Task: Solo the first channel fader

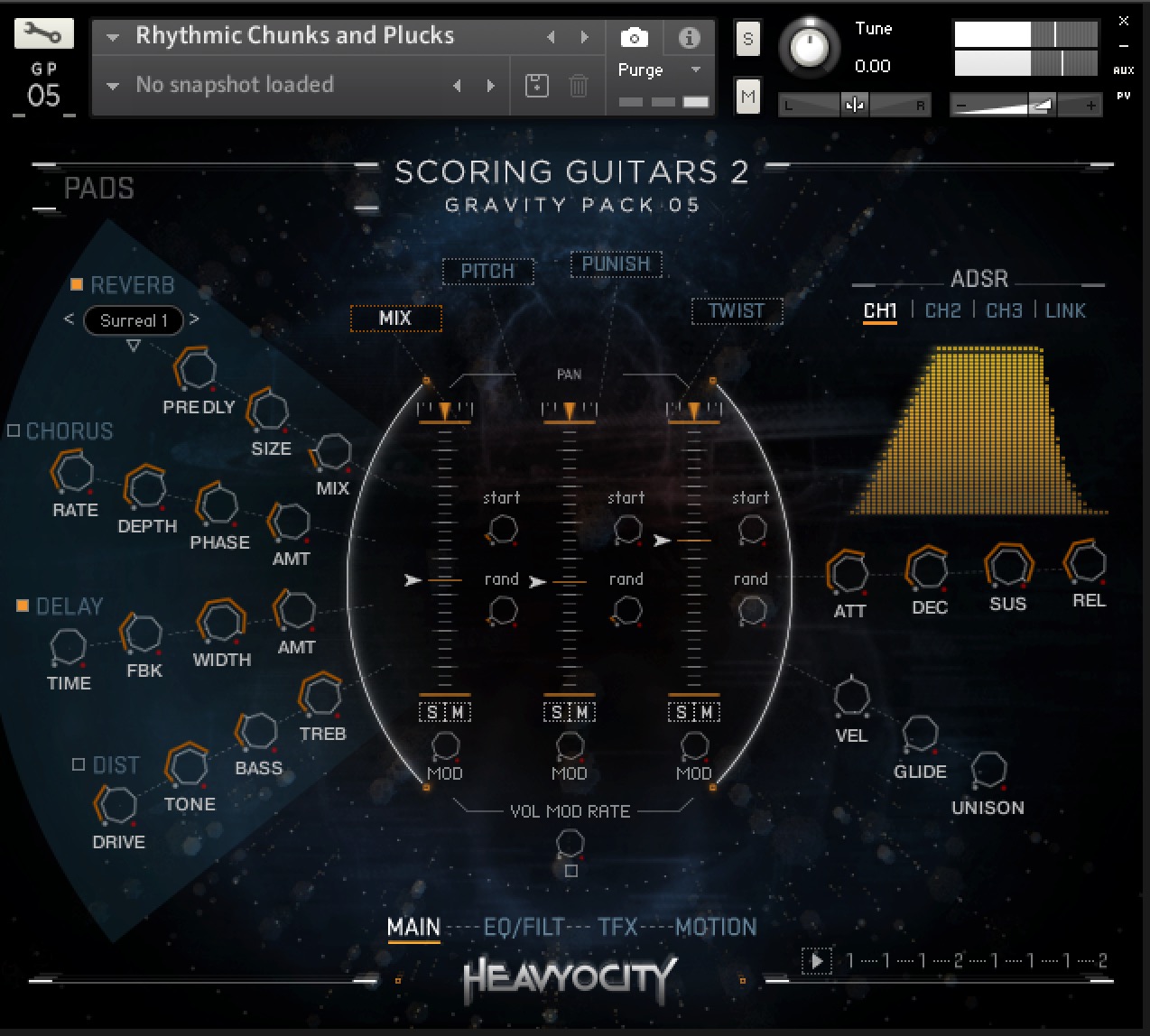Action: click(432, 713)
